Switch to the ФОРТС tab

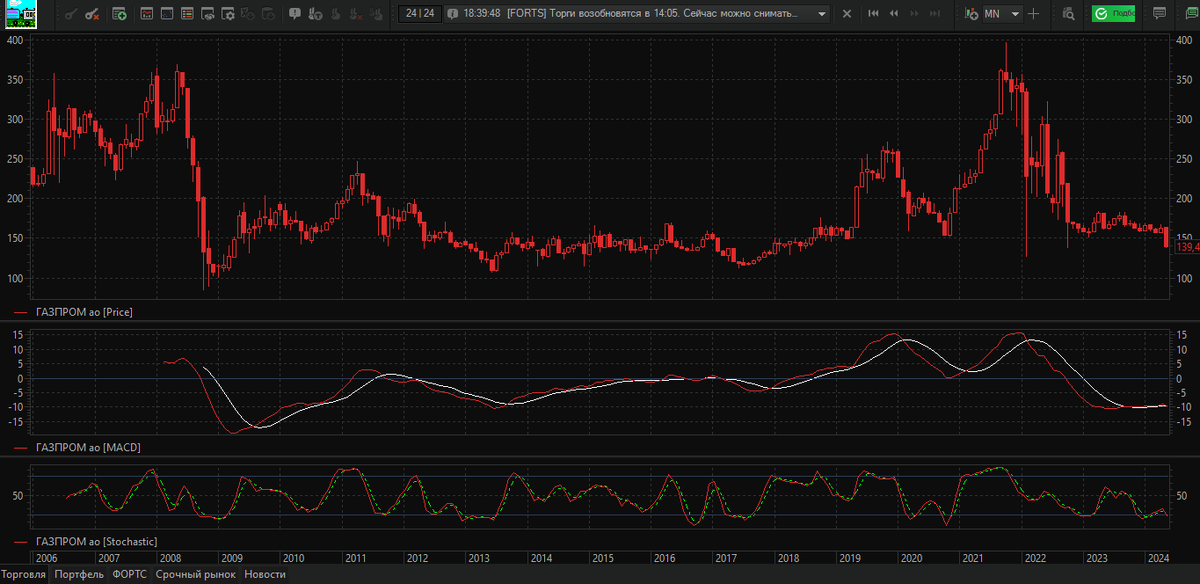coord(130,575)
